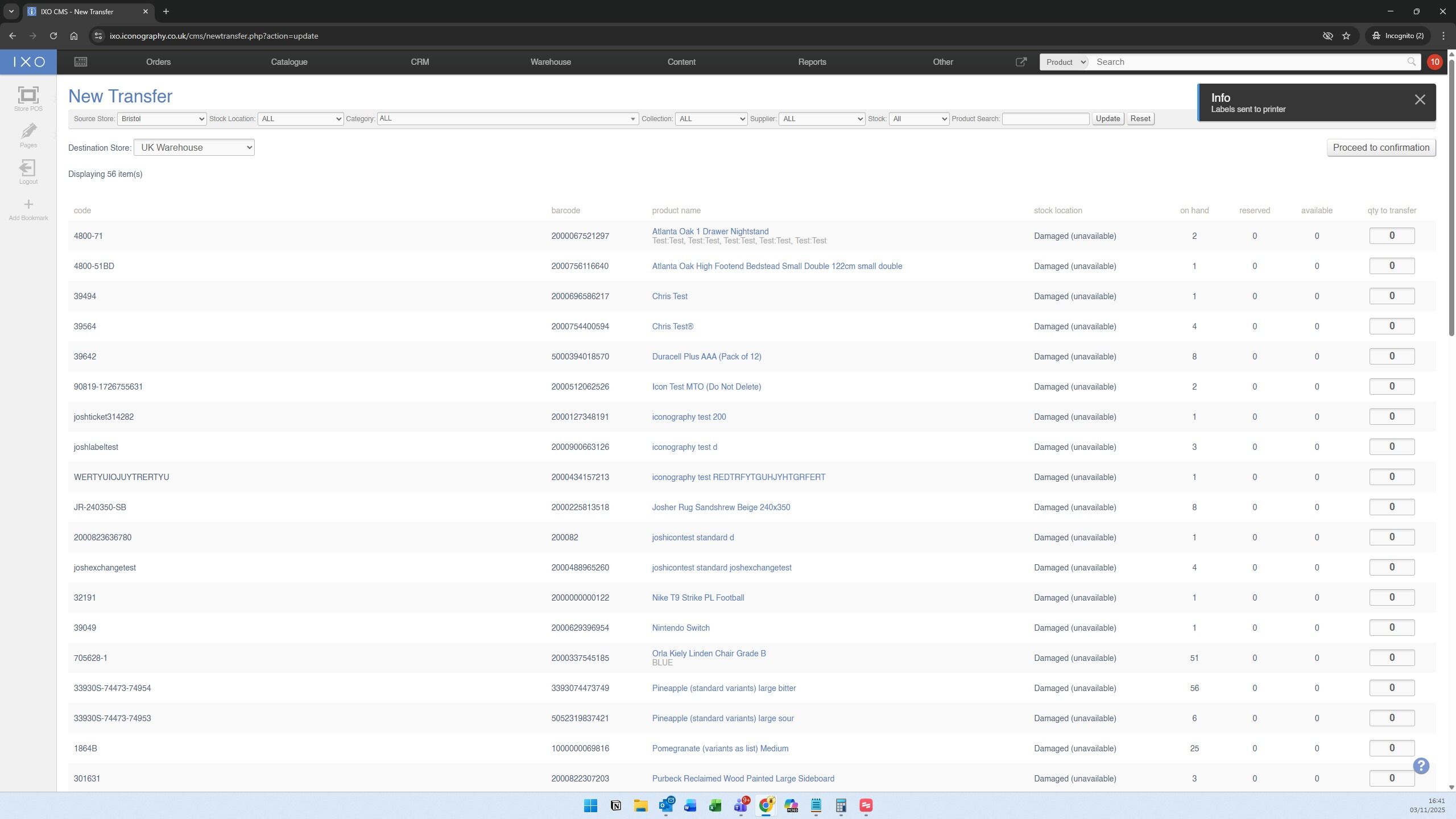1456x819 pixels.
Task: Click the Logout arrow icon
Action: click(28, 168)
